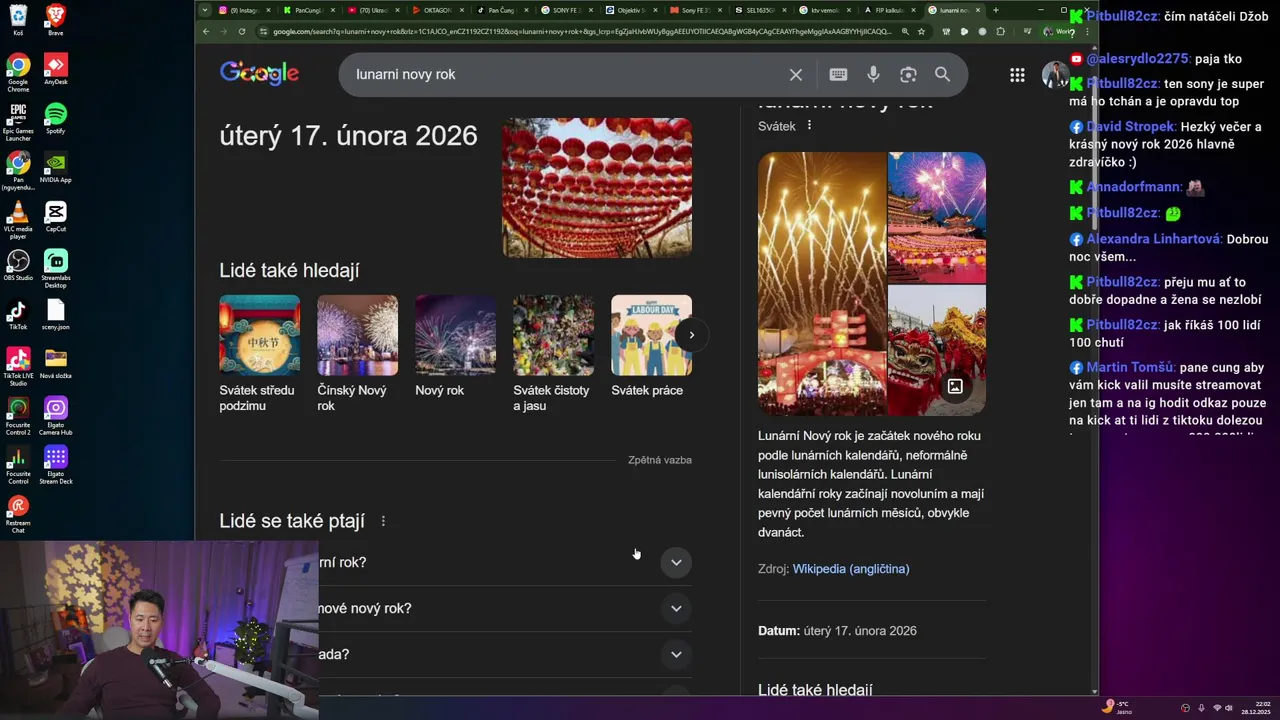Open the on-screen keyboard input tool

coord(838,75)
